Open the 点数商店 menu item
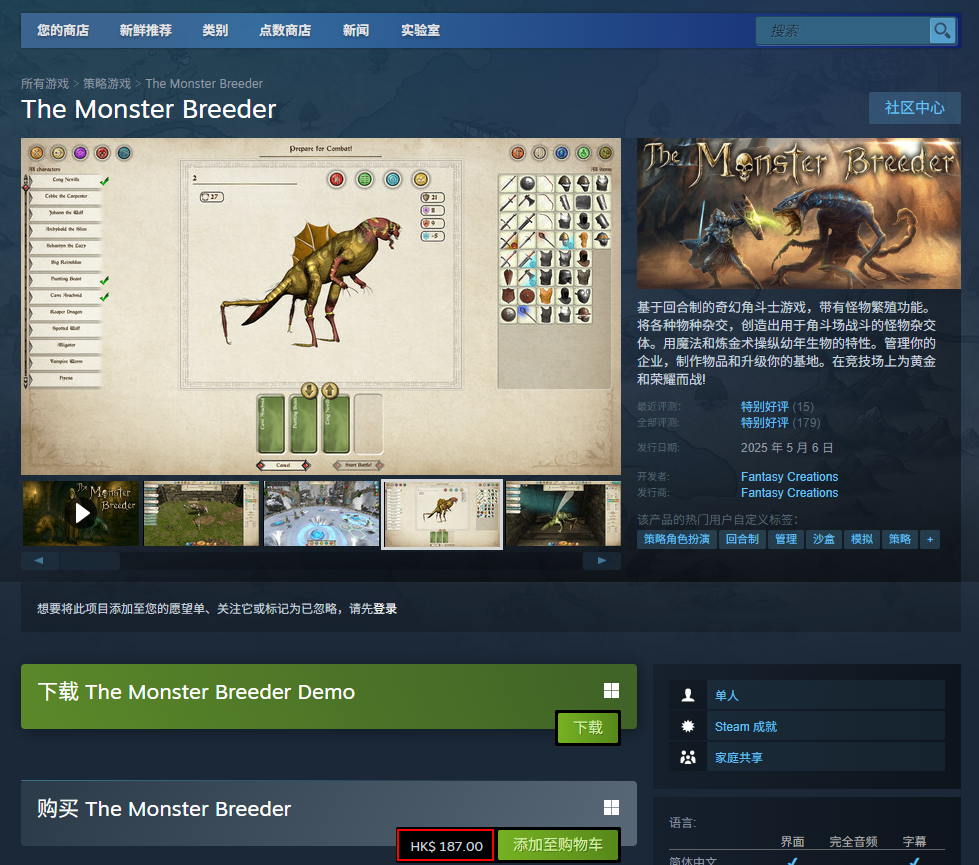 point(283,30)
